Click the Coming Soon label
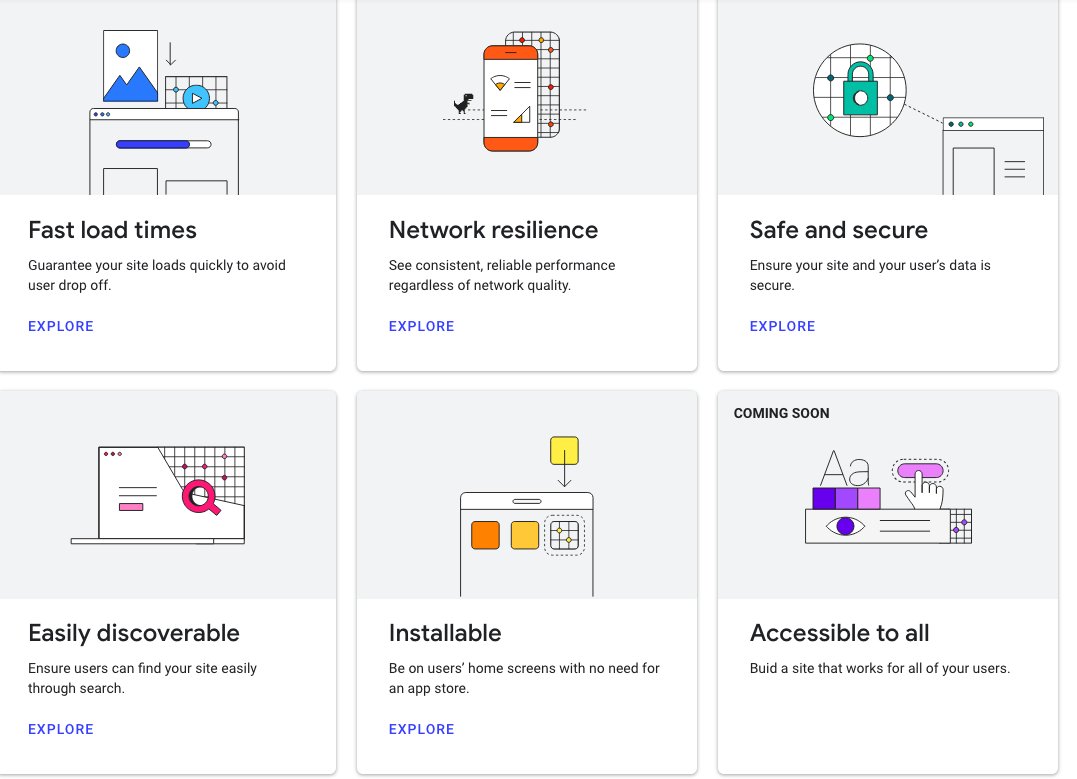Image resolution: width=1077 pixels, height=779 pixels. click(x=781, y=414)
